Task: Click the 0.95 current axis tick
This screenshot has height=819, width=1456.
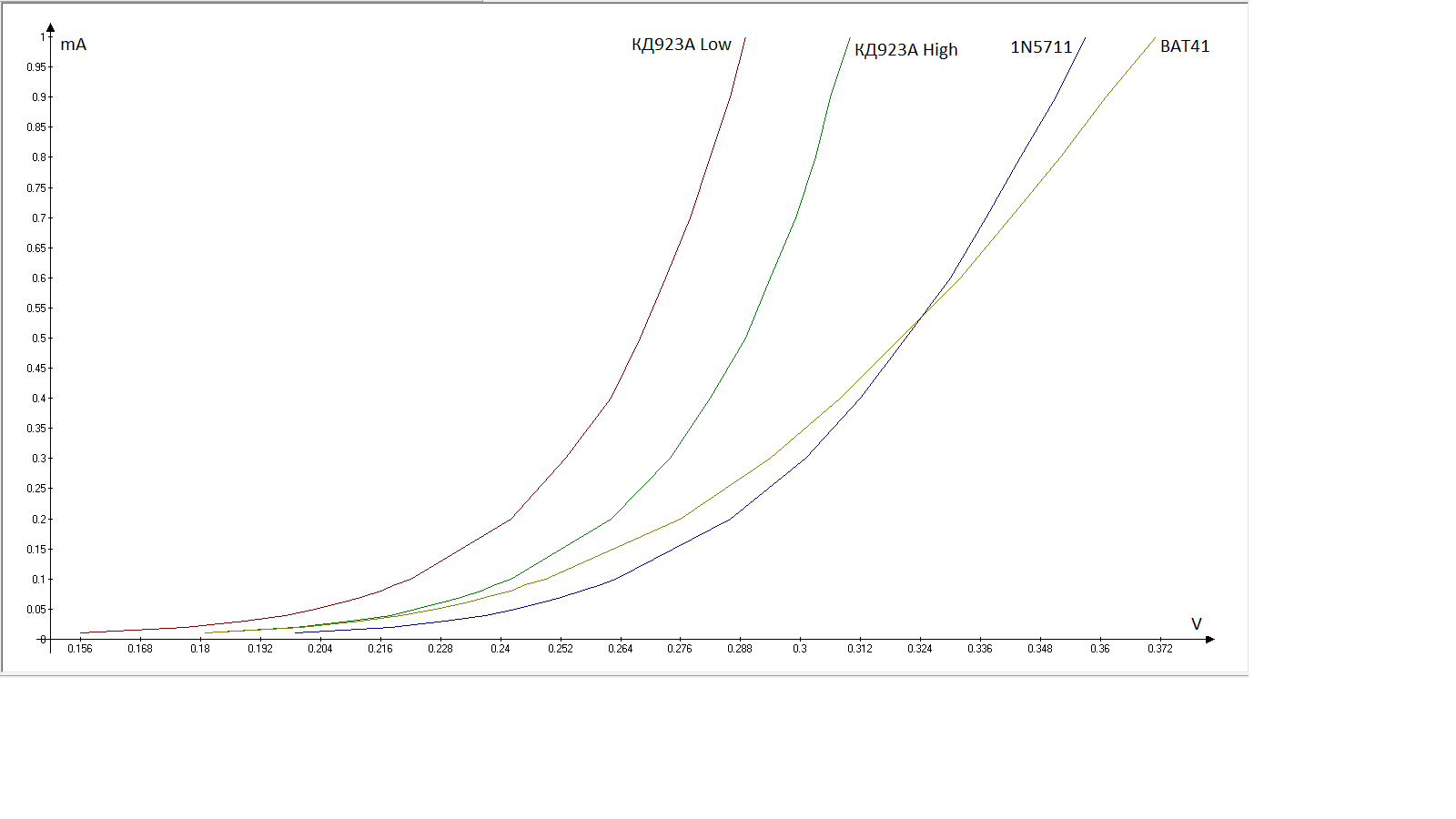Action: click(36, 67)
